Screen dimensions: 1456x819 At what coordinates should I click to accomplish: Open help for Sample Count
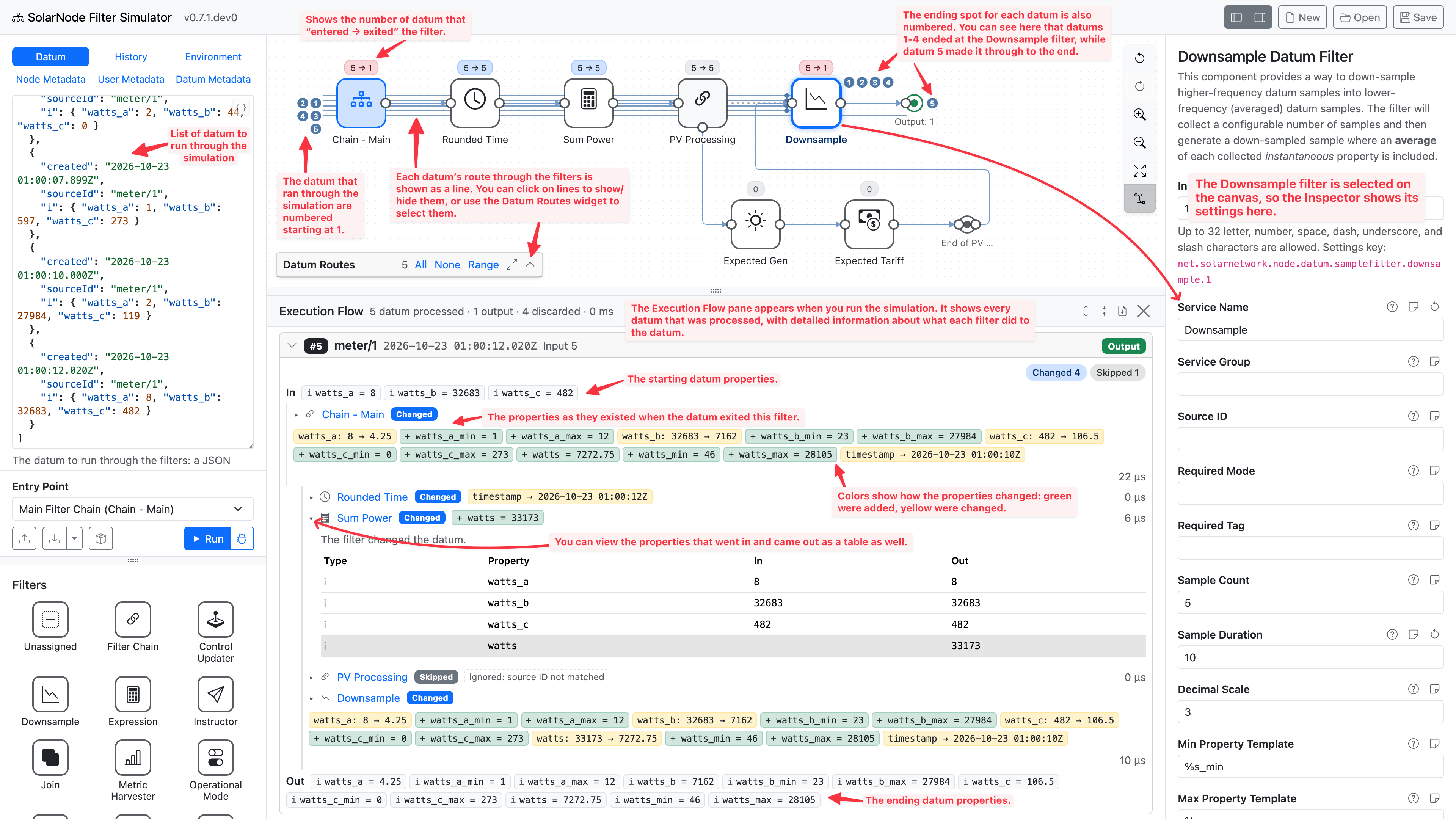(1413, 580)
